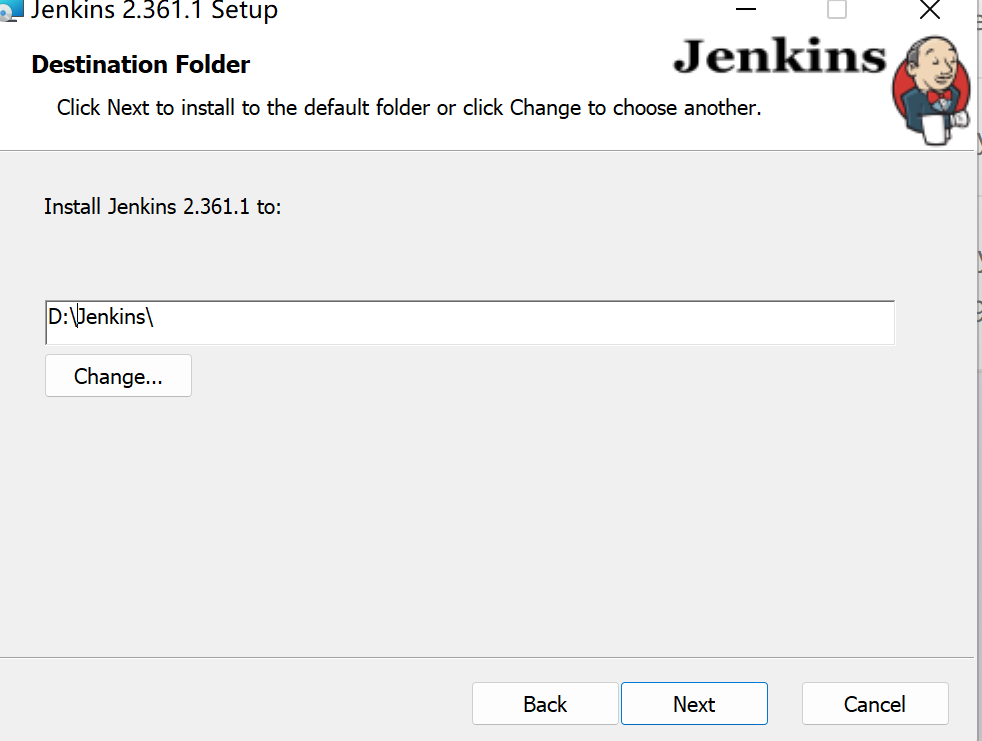Click the Next button
This screenshot has height=741, width=982.
click(x=694, y=703)
